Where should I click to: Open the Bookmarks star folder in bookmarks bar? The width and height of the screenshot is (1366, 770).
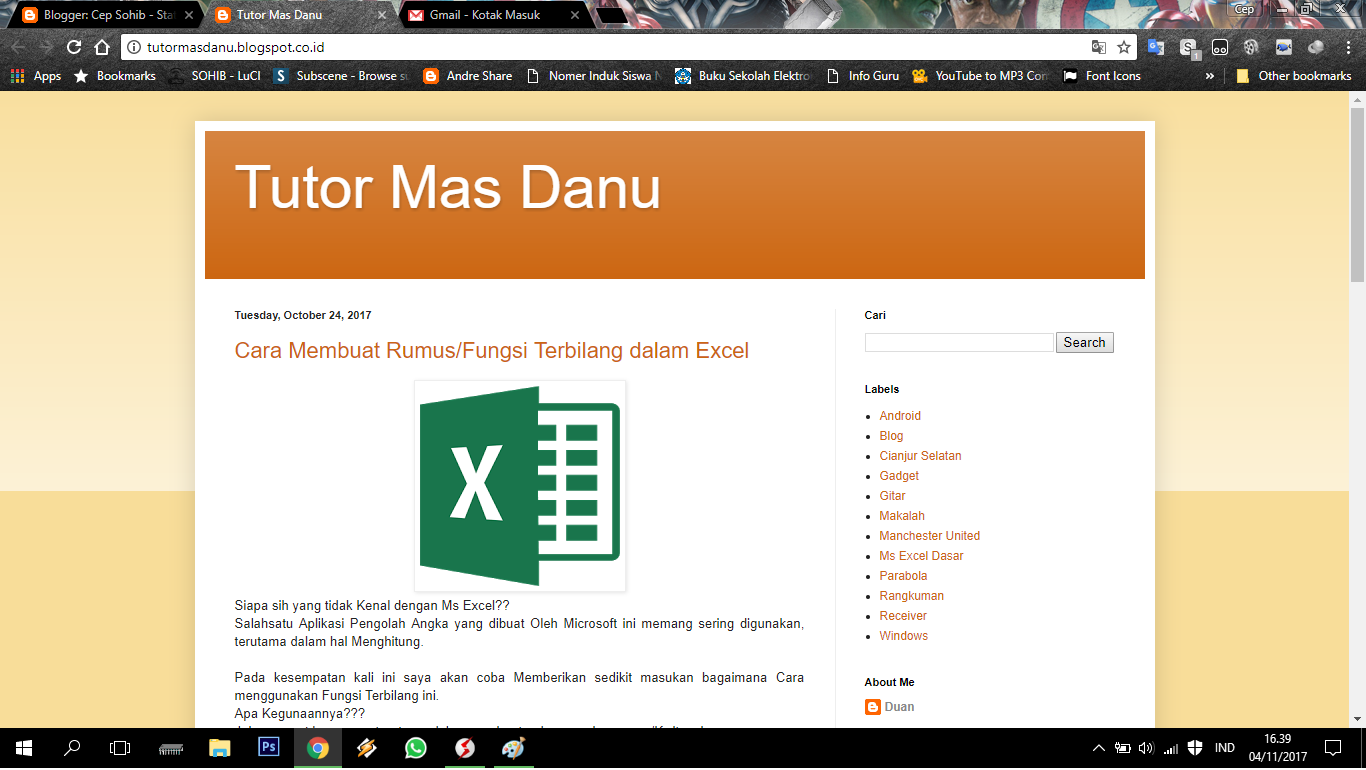point(115,76)
